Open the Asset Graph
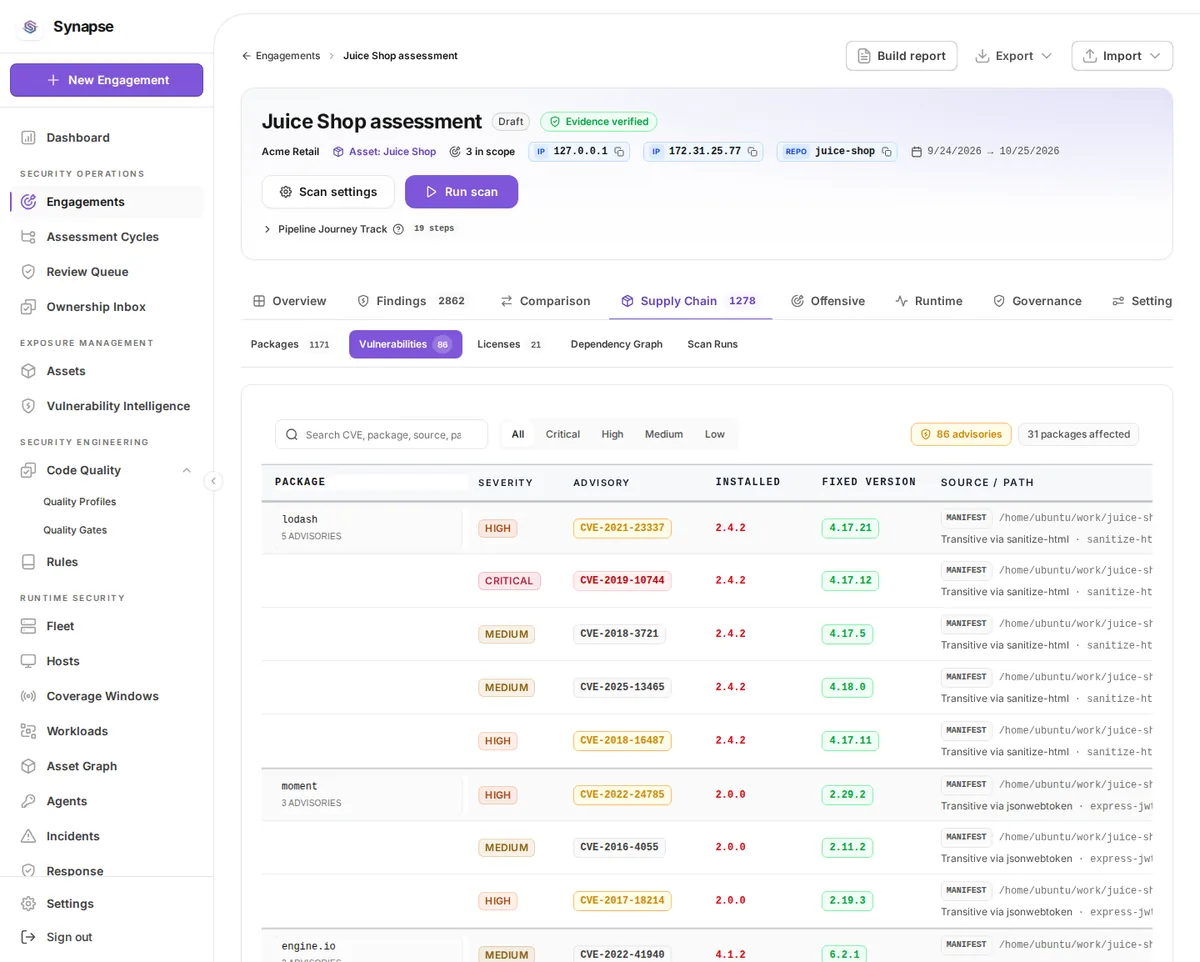This screenshot has height=962, width=1200. click(106, 765)
